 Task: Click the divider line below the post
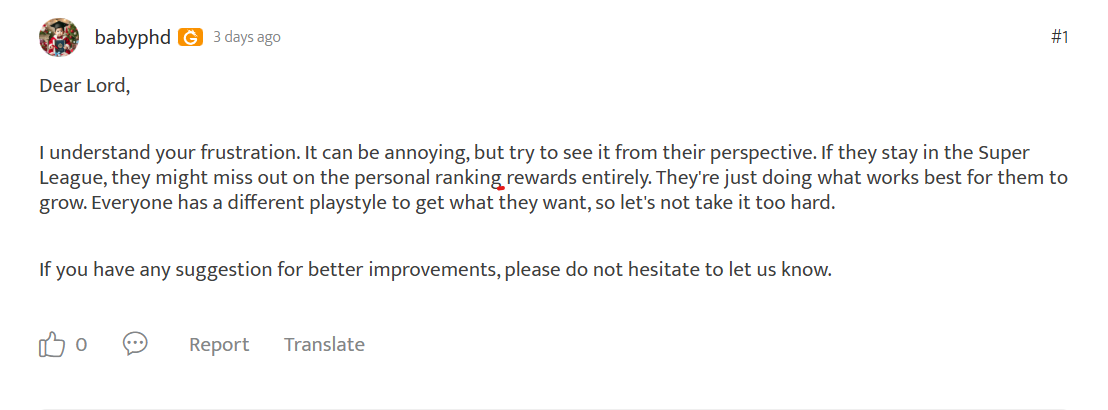[554, 409]
